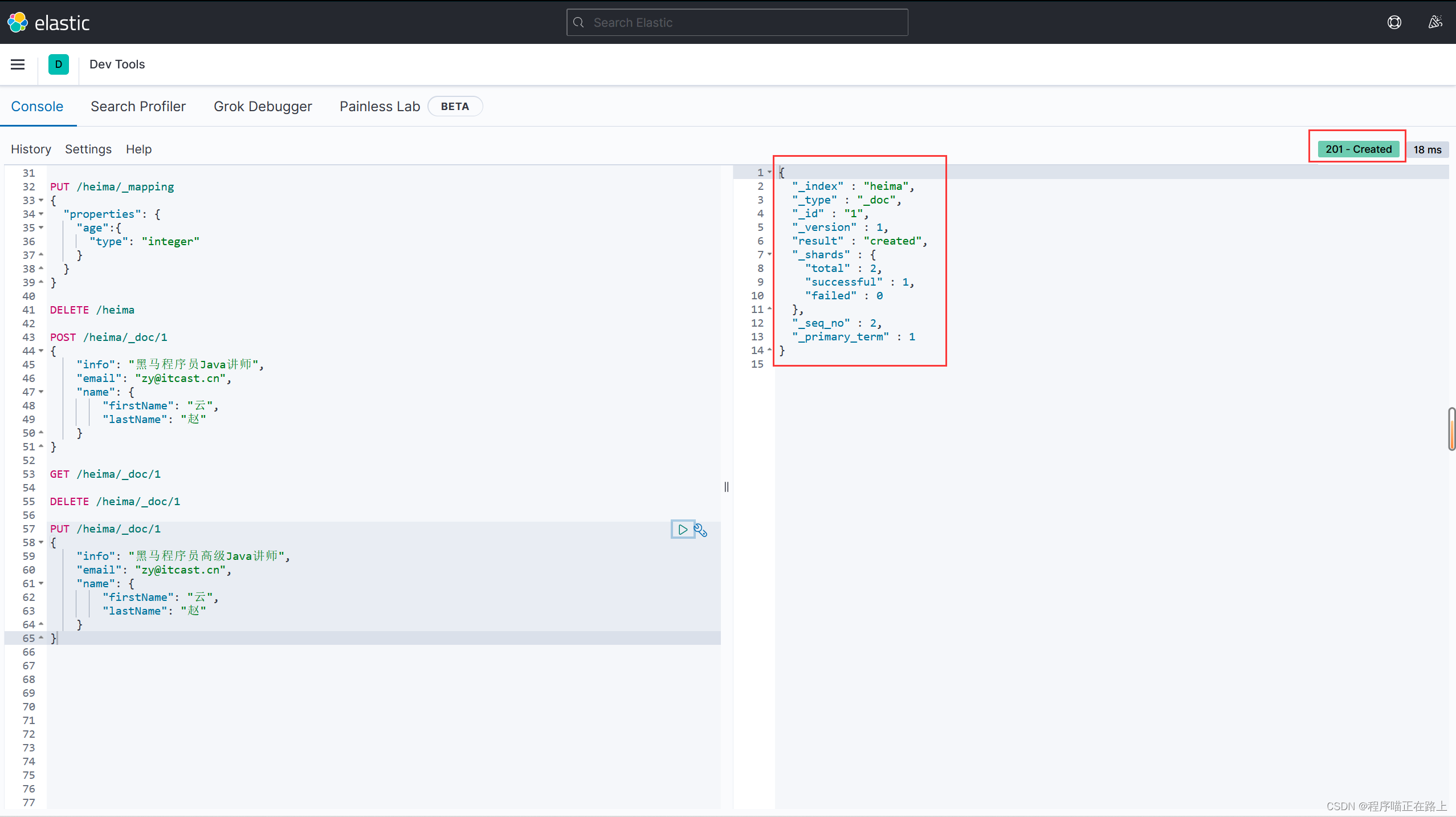Open the newsfeed celebration icon
1456x817 pixels.
pos(1435,22)
